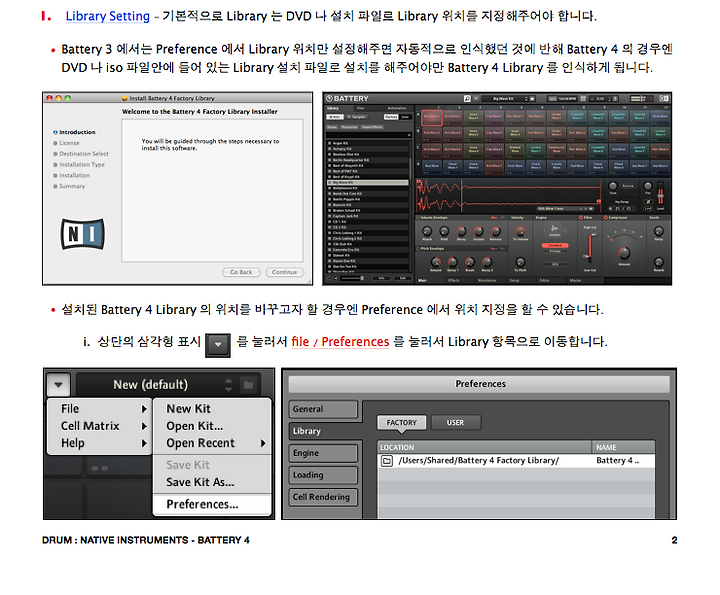
Task: Toggle the Volume Envelope on/off button
Action: (x=418, y=218)
